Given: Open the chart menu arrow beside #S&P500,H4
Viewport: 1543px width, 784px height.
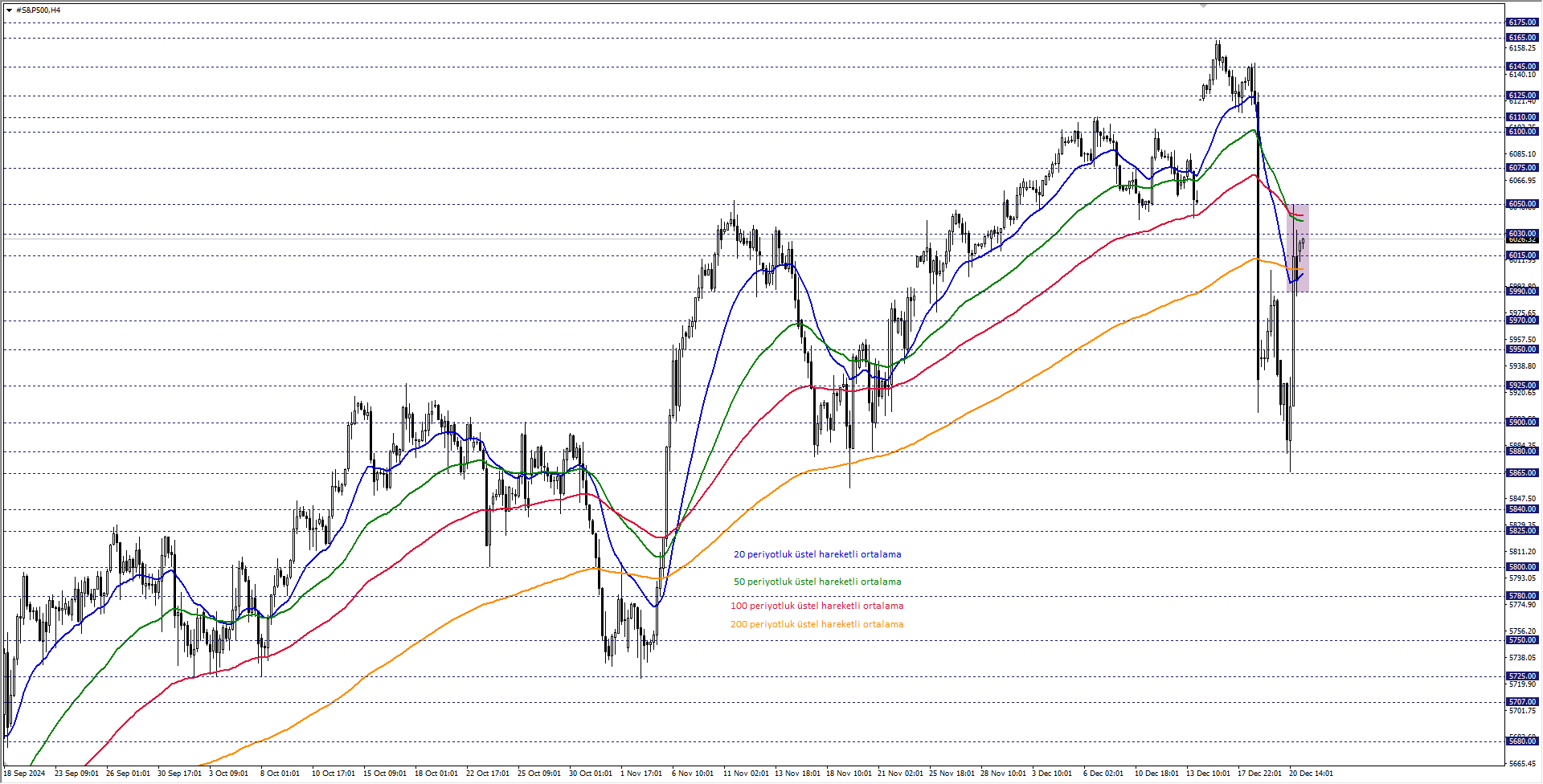Looking at the screenshot, I should pyautogui.click(x=9, y=10).
